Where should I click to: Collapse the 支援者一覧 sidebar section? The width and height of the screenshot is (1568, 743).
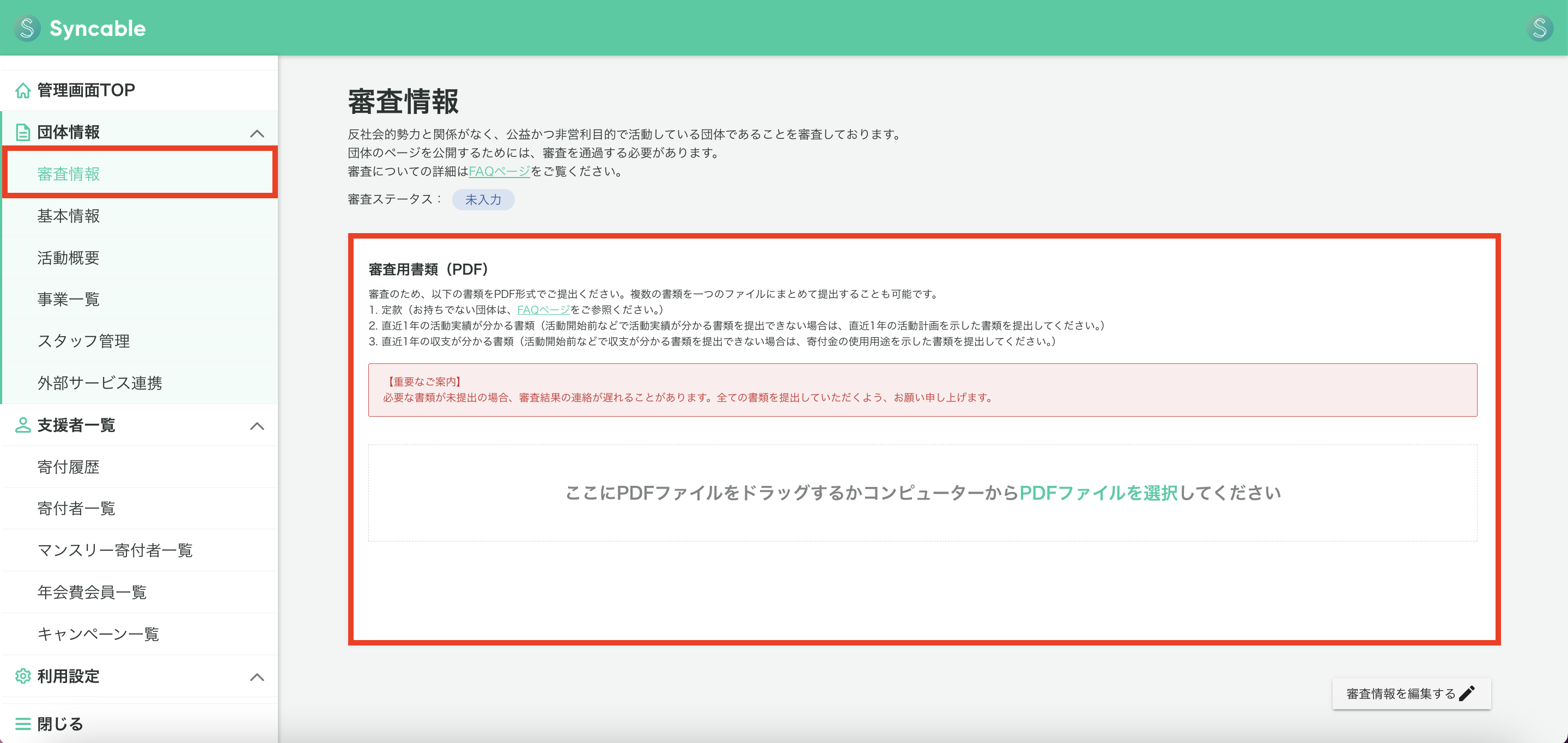coord(258,425)
